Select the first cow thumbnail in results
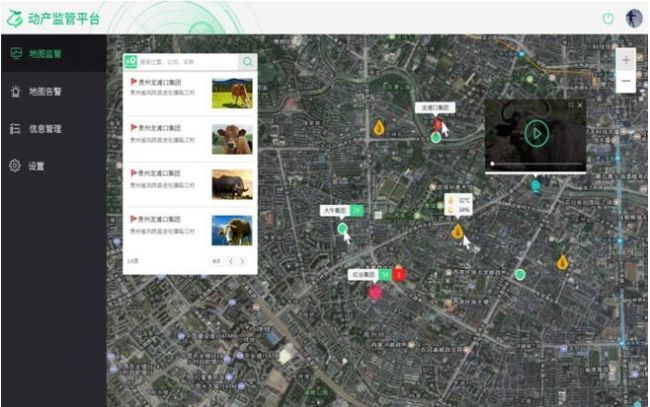This screenshot has height=407, width=650. [x=232, y=94]
